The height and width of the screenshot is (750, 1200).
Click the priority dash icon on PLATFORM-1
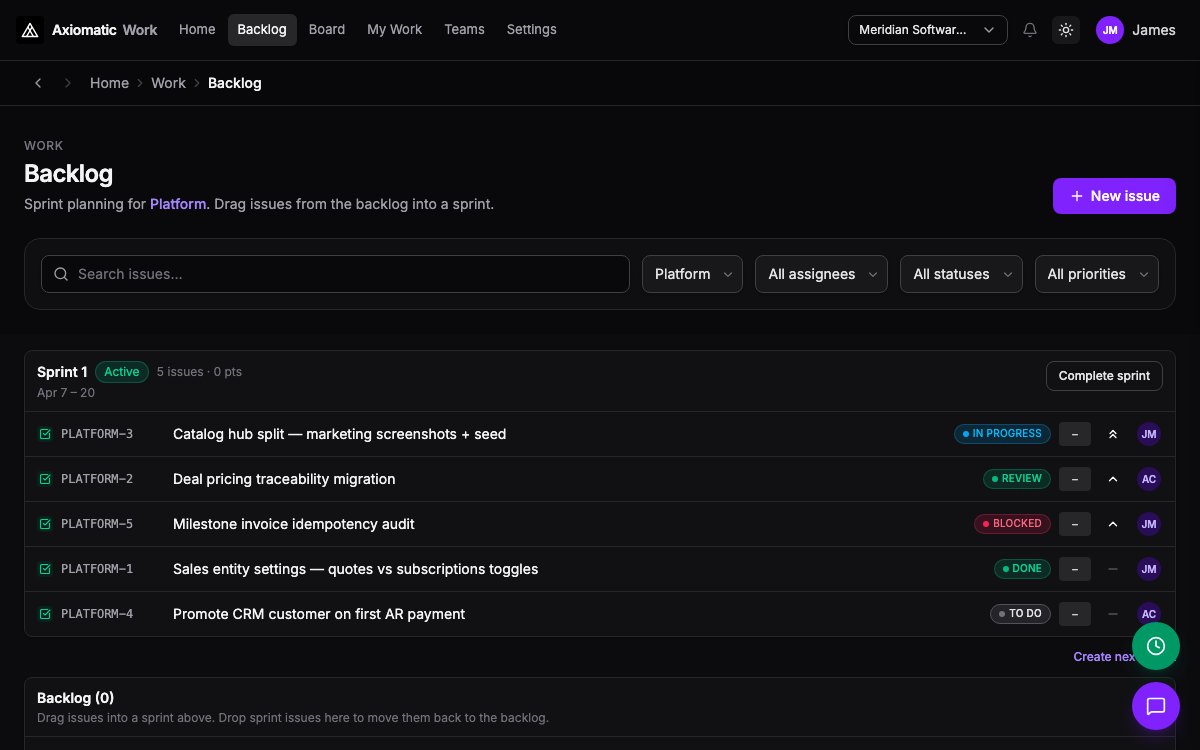point(1113,569)
